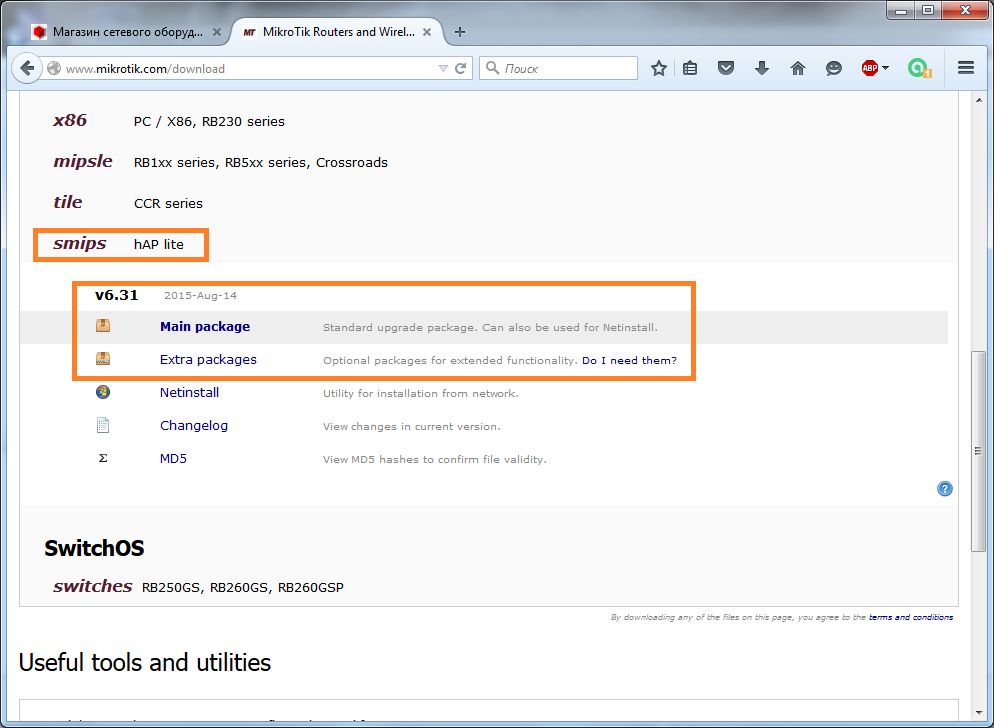Bookmark this page with the star icon
994x728 pixels.
pos(659,68)
